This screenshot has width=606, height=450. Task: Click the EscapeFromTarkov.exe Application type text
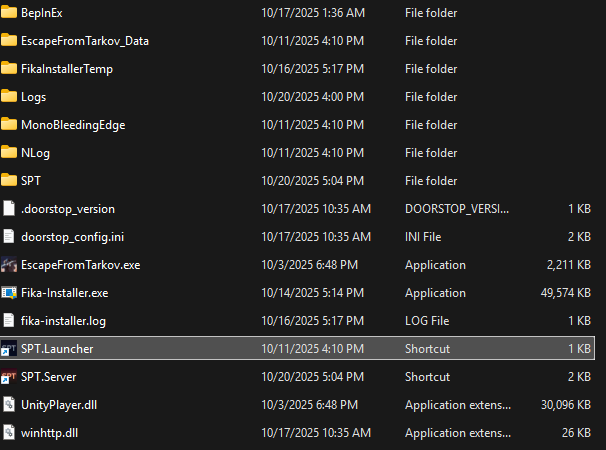click(435, 265)
